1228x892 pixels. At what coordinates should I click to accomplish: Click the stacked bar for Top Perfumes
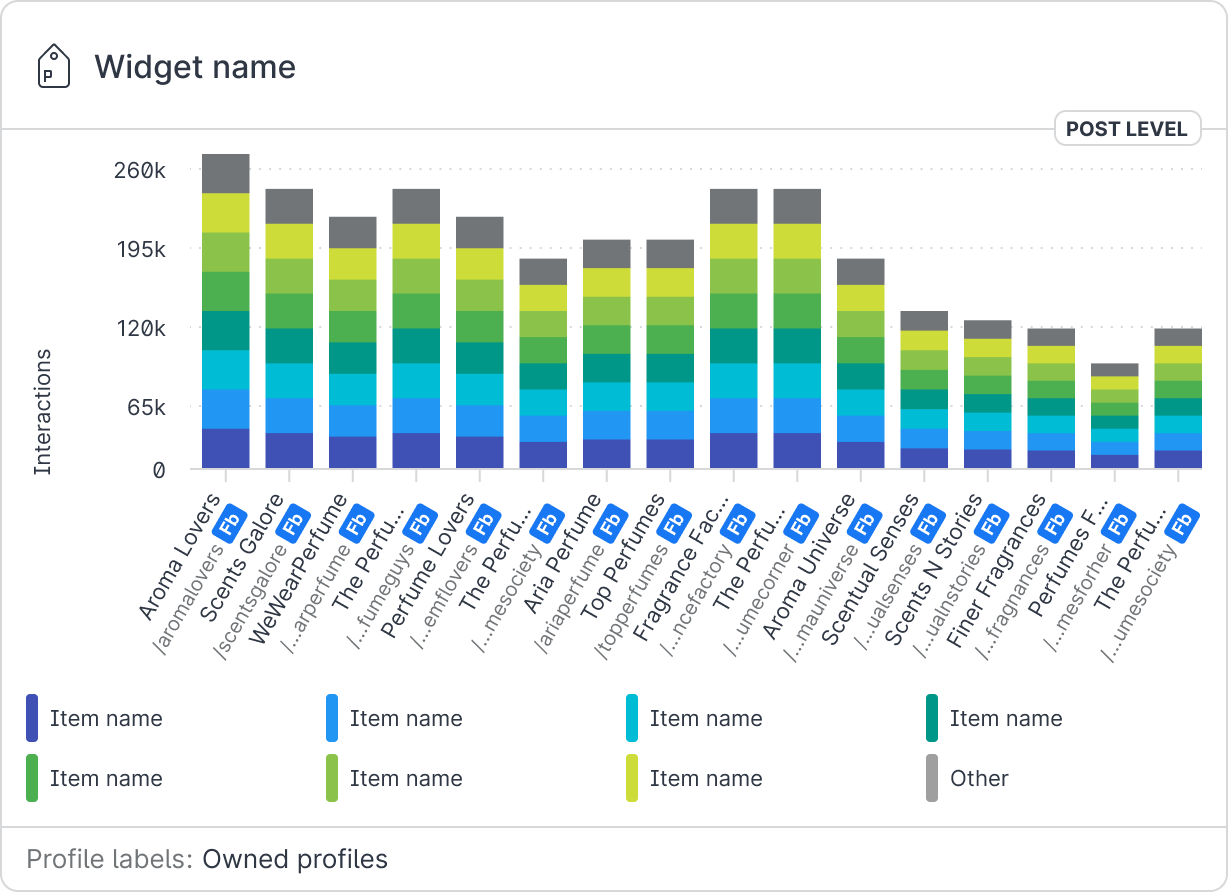pyautogui.click(x=670, y=354)
